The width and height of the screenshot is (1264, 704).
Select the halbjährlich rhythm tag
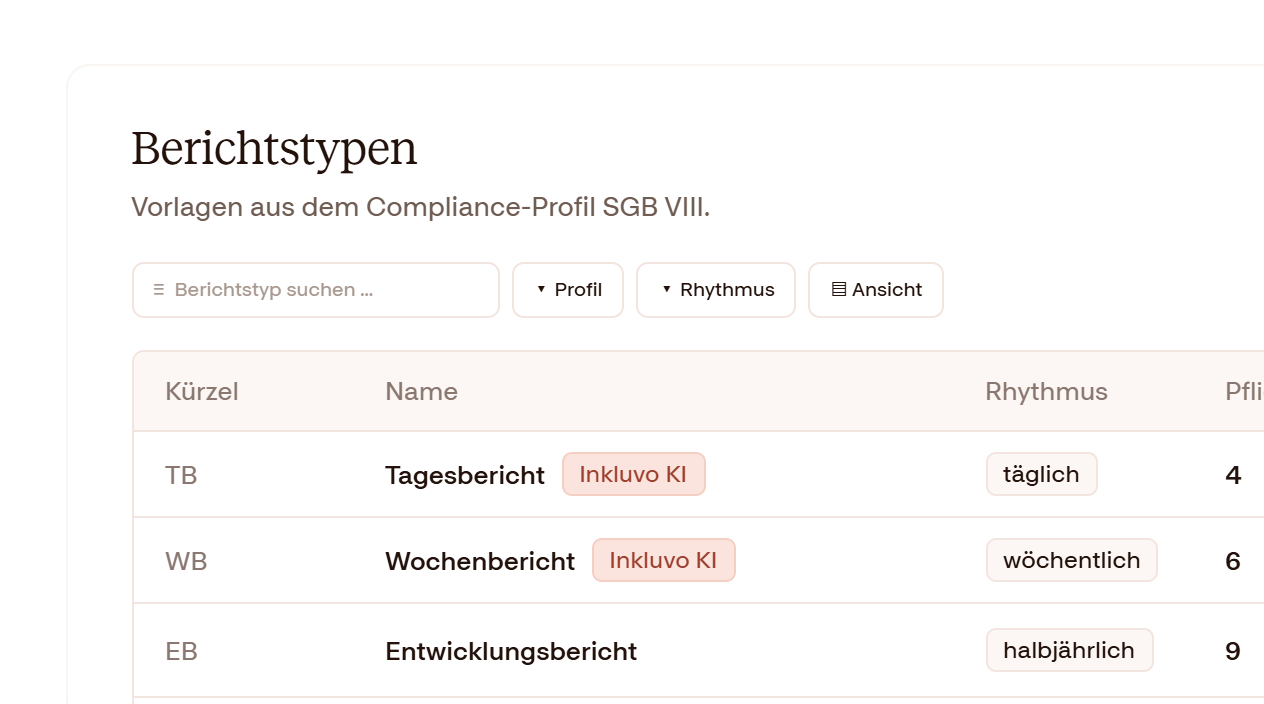1070,650
